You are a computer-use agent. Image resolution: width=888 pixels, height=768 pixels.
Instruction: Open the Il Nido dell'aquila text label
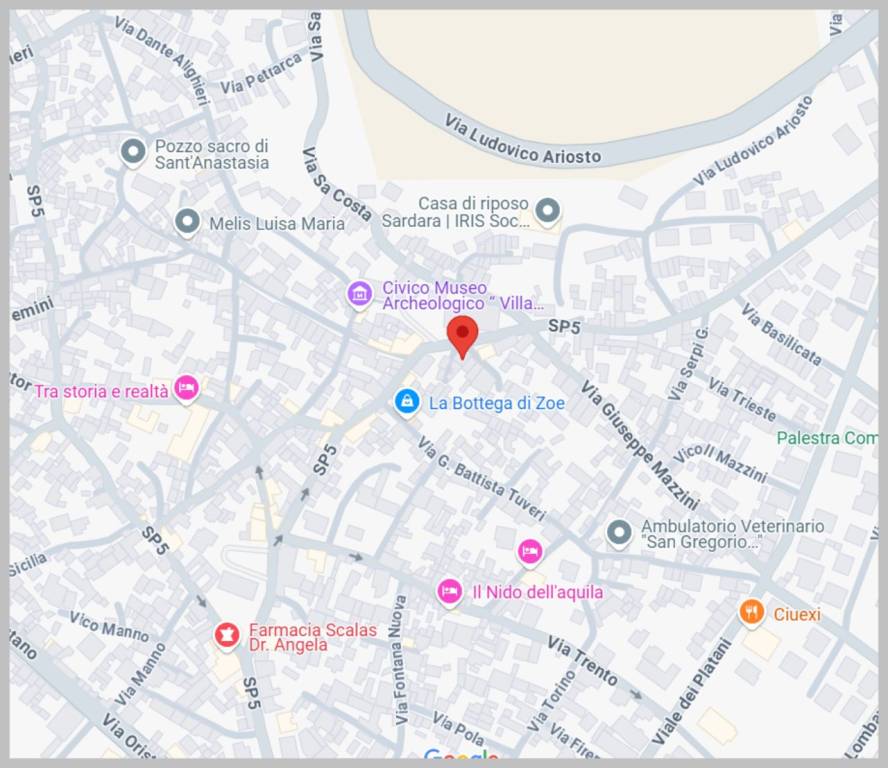(537, 592)
